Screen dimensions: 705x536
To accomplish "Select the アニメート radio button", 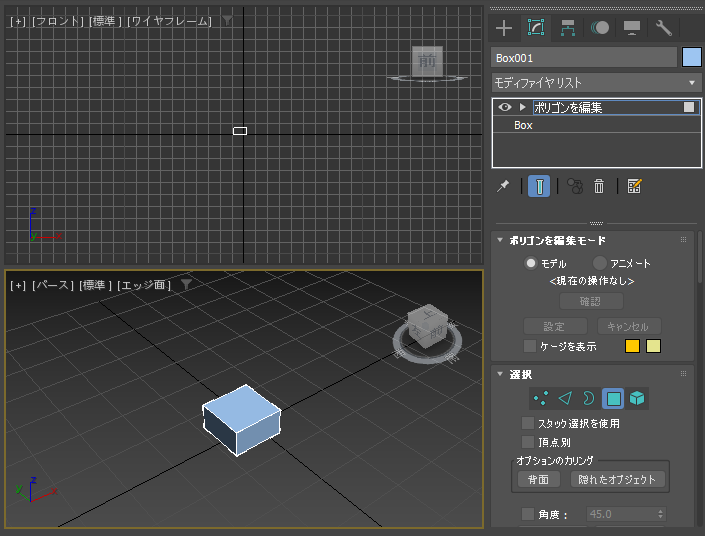I will pos(599,263).
